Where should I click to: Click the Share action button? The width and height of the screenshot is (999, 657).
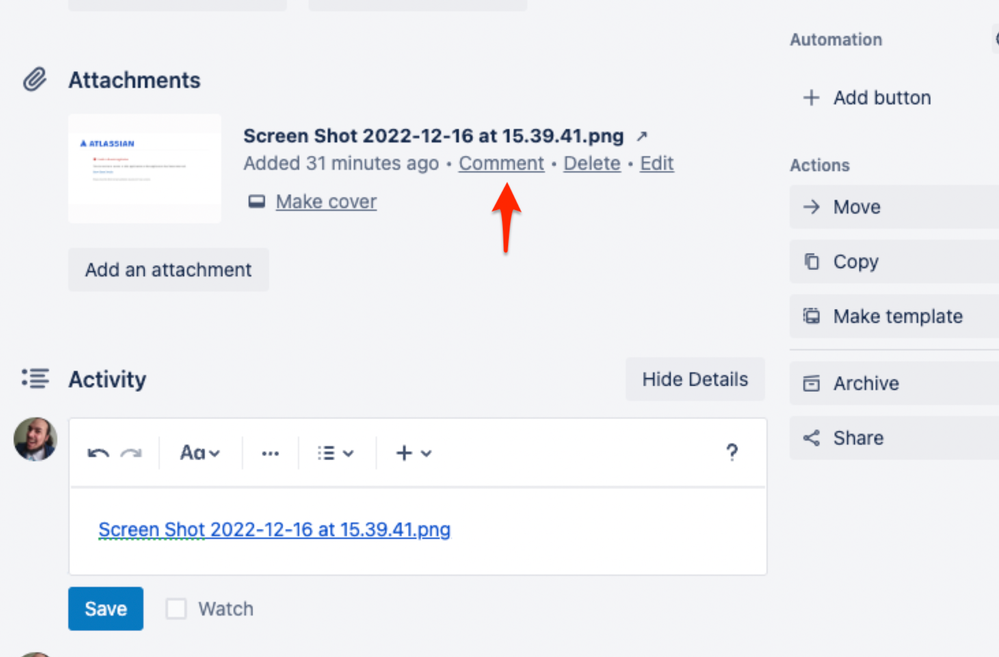click(894, 438)
